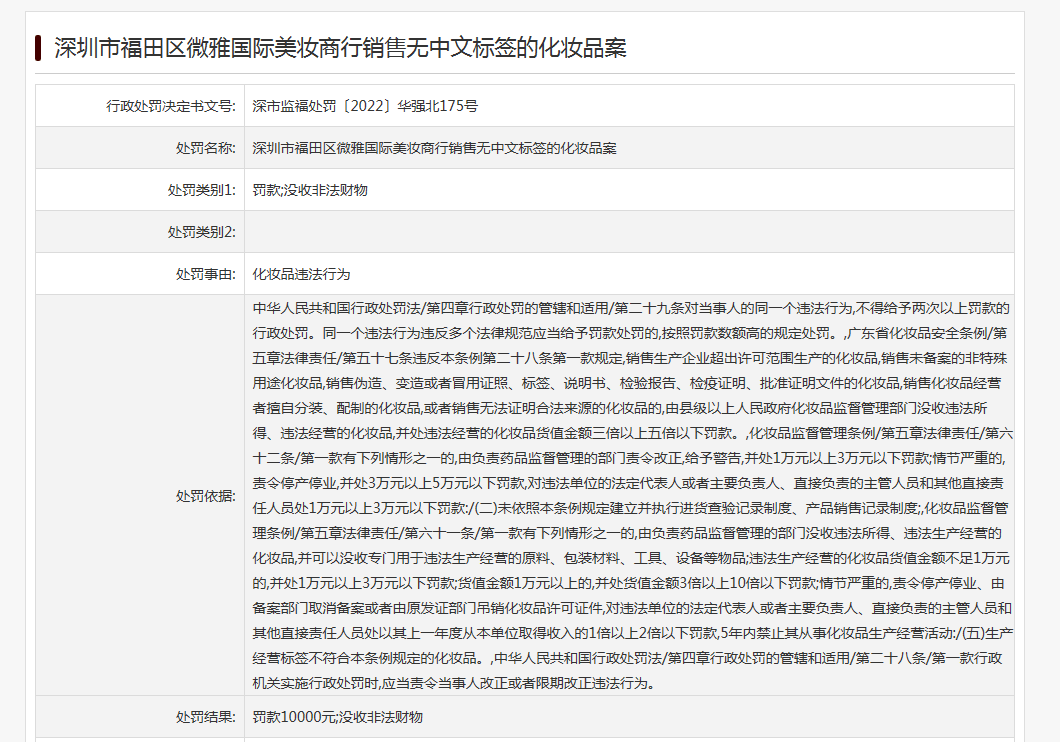This screenshot has height=742, width=1060.
Task: Select the label 处罚类别1
Action: tap(201, 190)
